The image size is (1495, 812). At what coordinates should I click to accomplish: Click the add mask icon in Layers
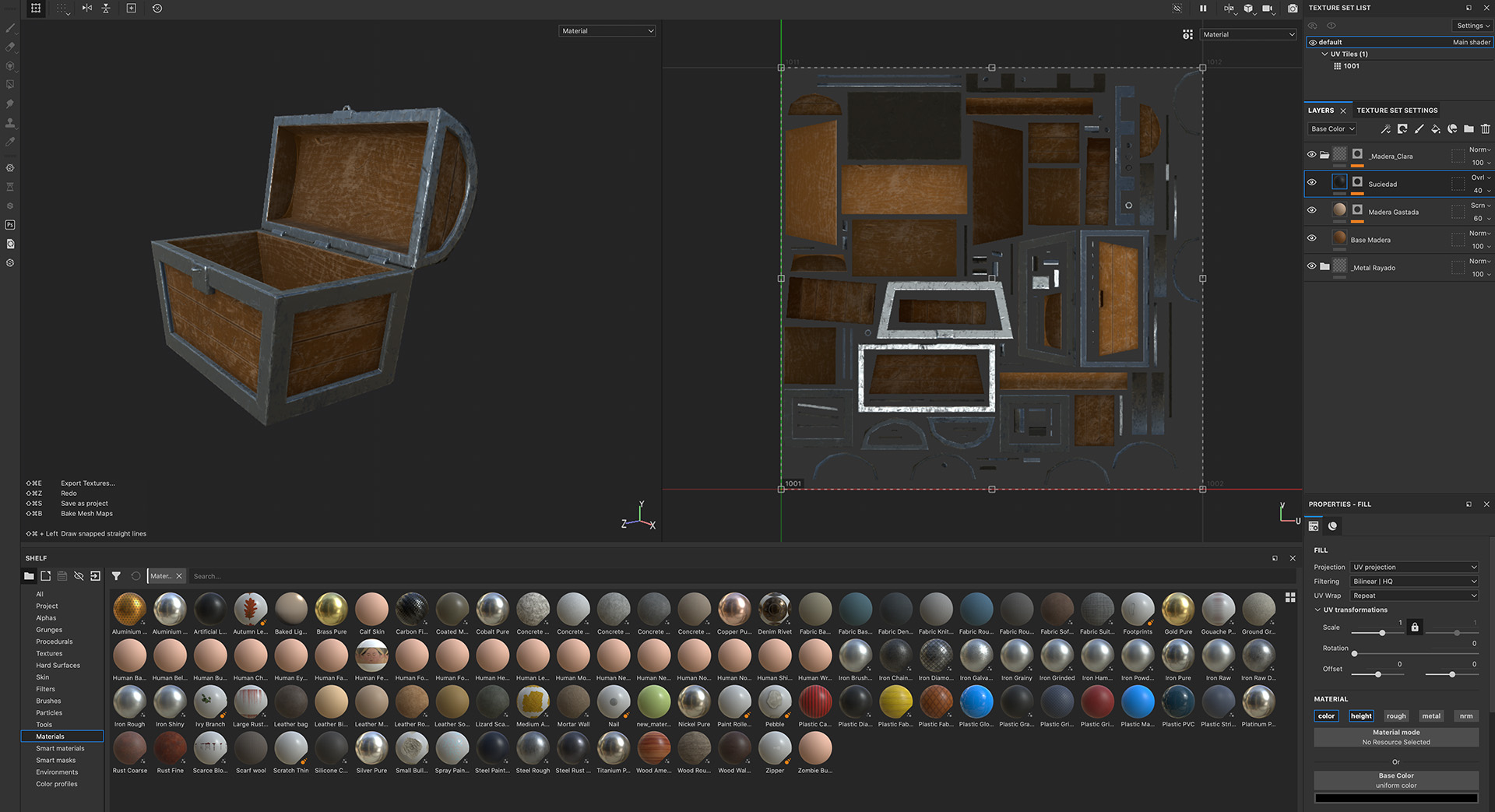(1402, 129)
